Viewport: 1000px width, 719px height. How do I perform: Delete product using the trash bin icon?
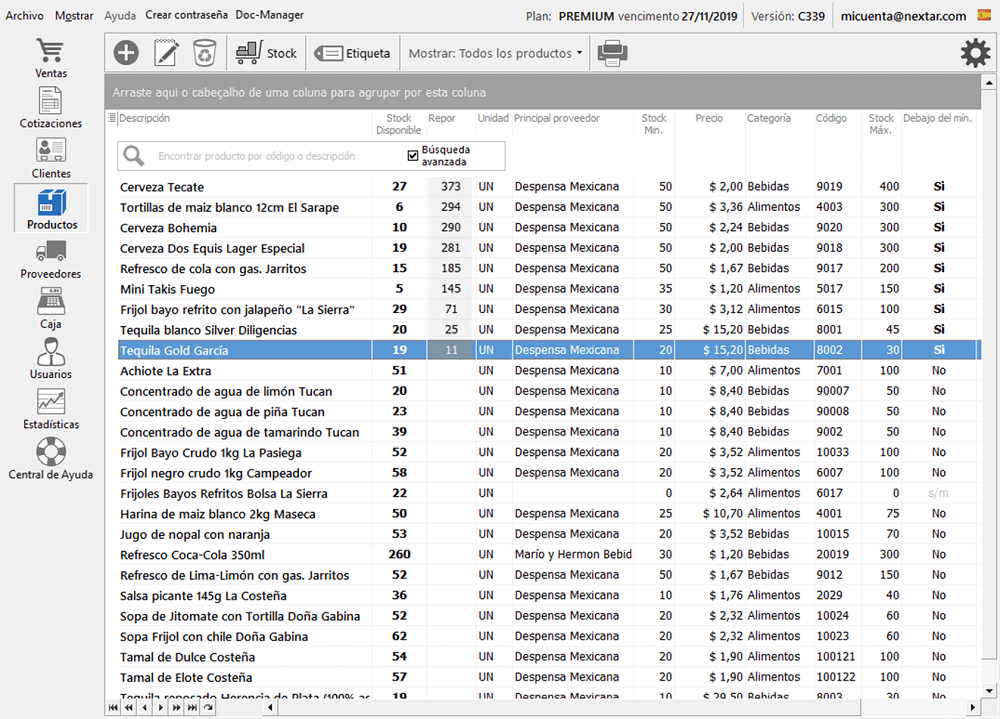[x=204, y=53]
